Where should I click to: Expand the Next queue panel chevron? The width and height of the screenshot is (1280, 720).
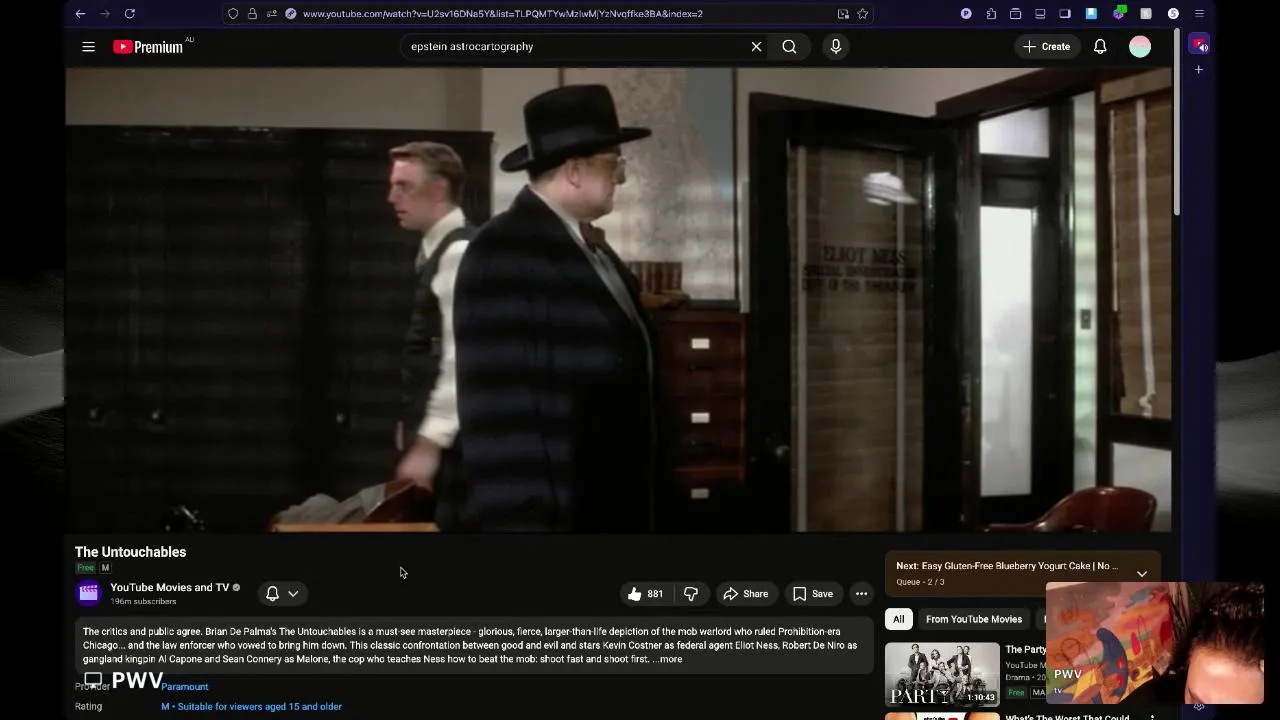[x=1141, y=573]
